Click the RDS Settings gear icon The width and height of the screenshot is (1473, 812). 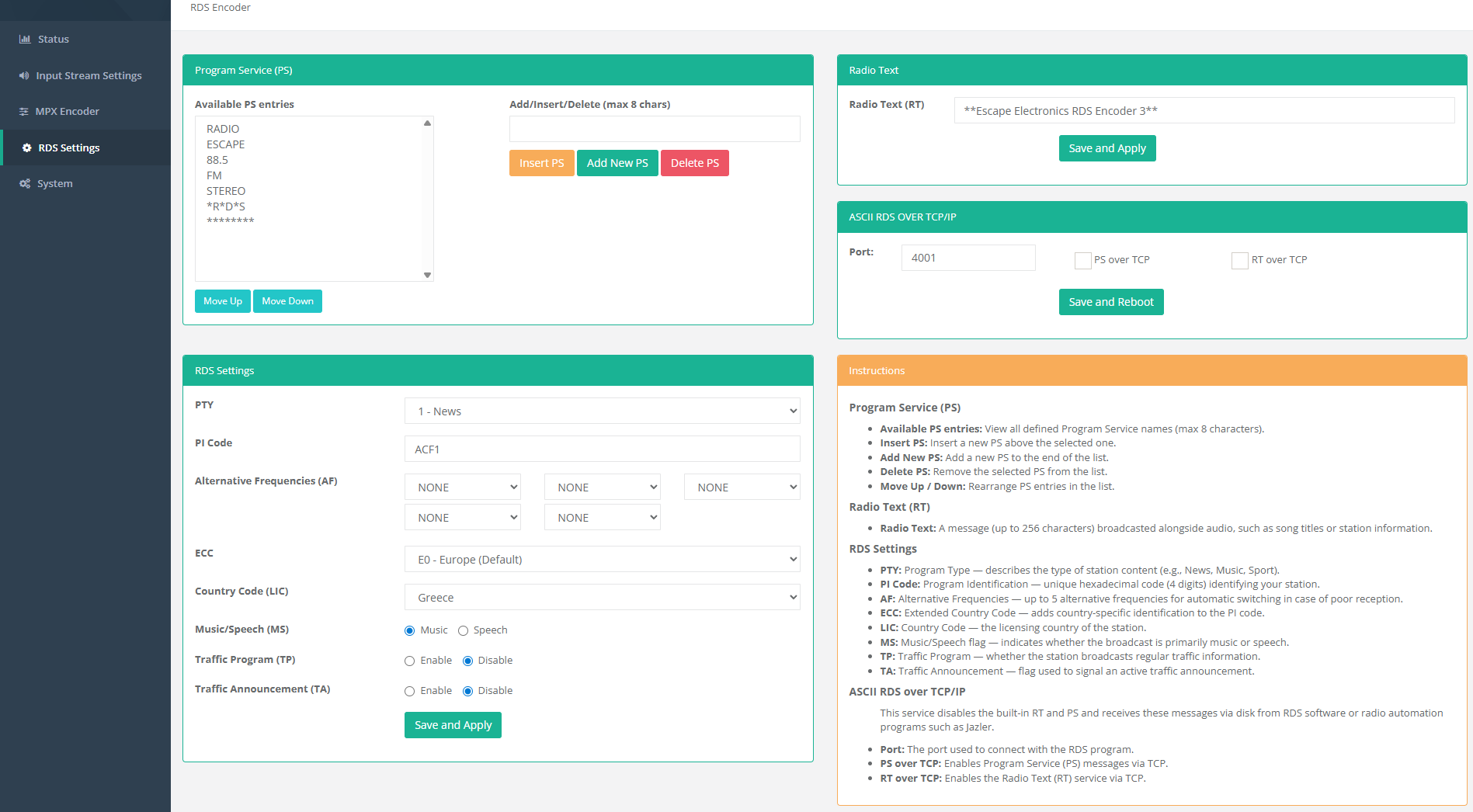click(26, 147)
